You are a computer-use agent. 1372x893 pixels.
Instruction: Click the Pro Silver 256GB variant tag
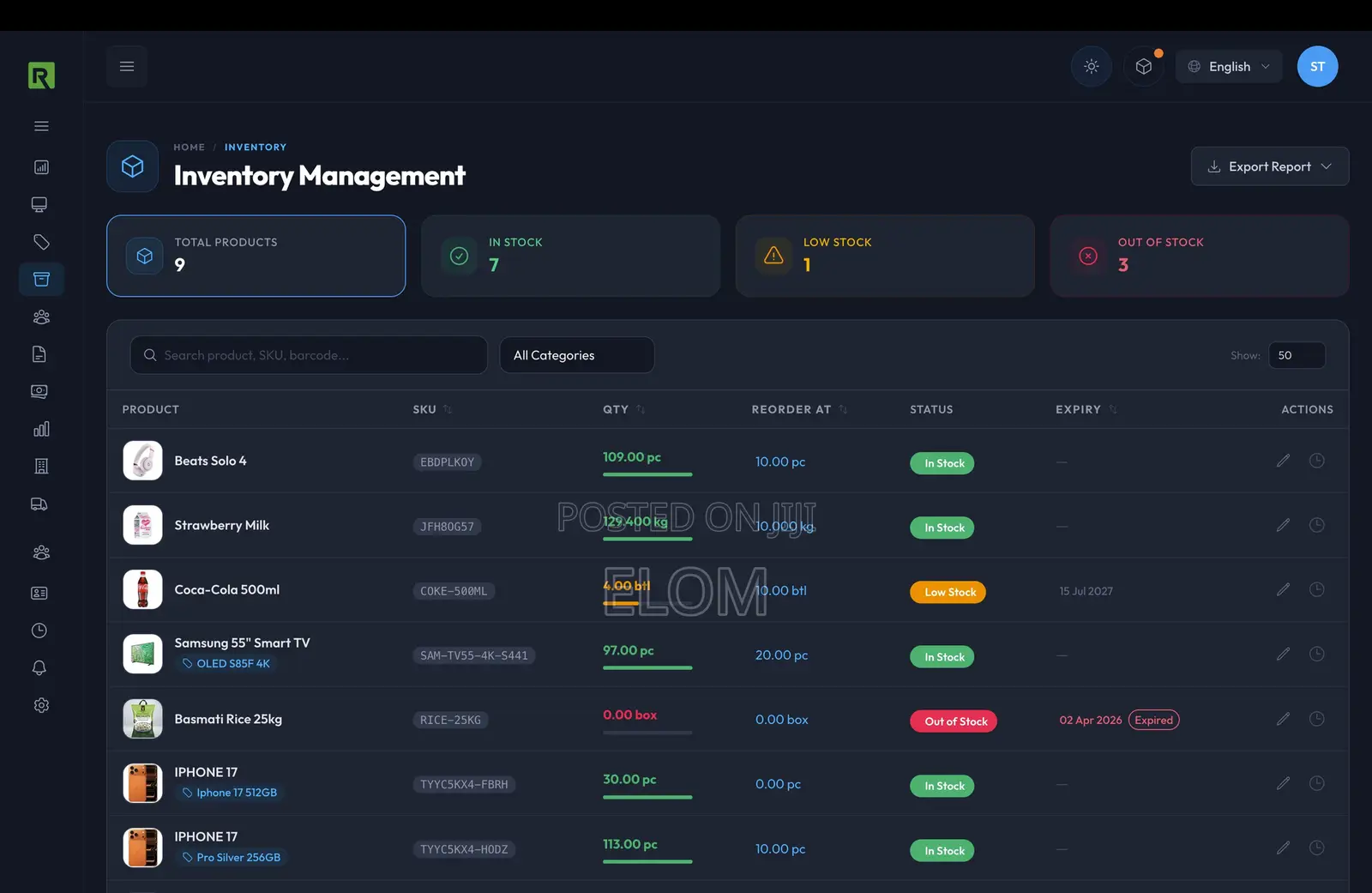pyautogui.click(x=231, y=857)
